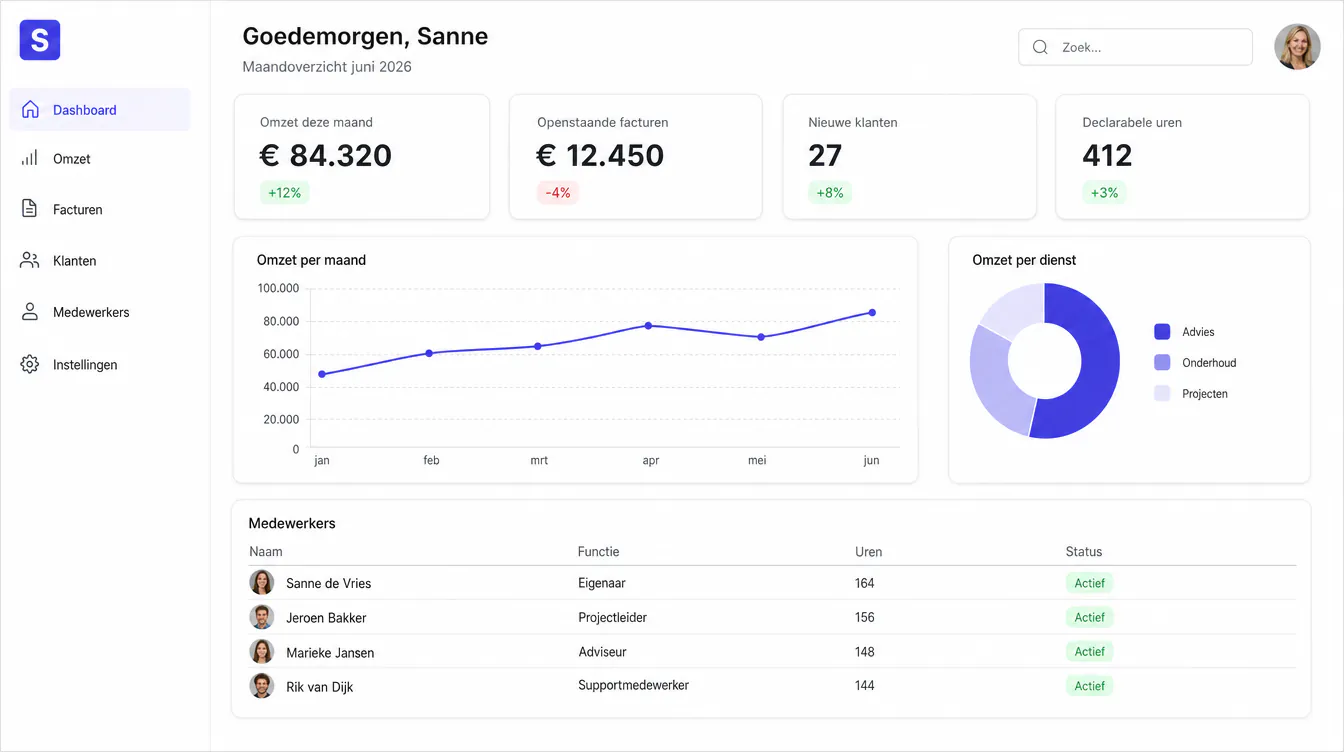This screenshot has width=1344, height=752.
Task: Click the bar chart icon beside Omzet
Action: [x=30, y=158]
